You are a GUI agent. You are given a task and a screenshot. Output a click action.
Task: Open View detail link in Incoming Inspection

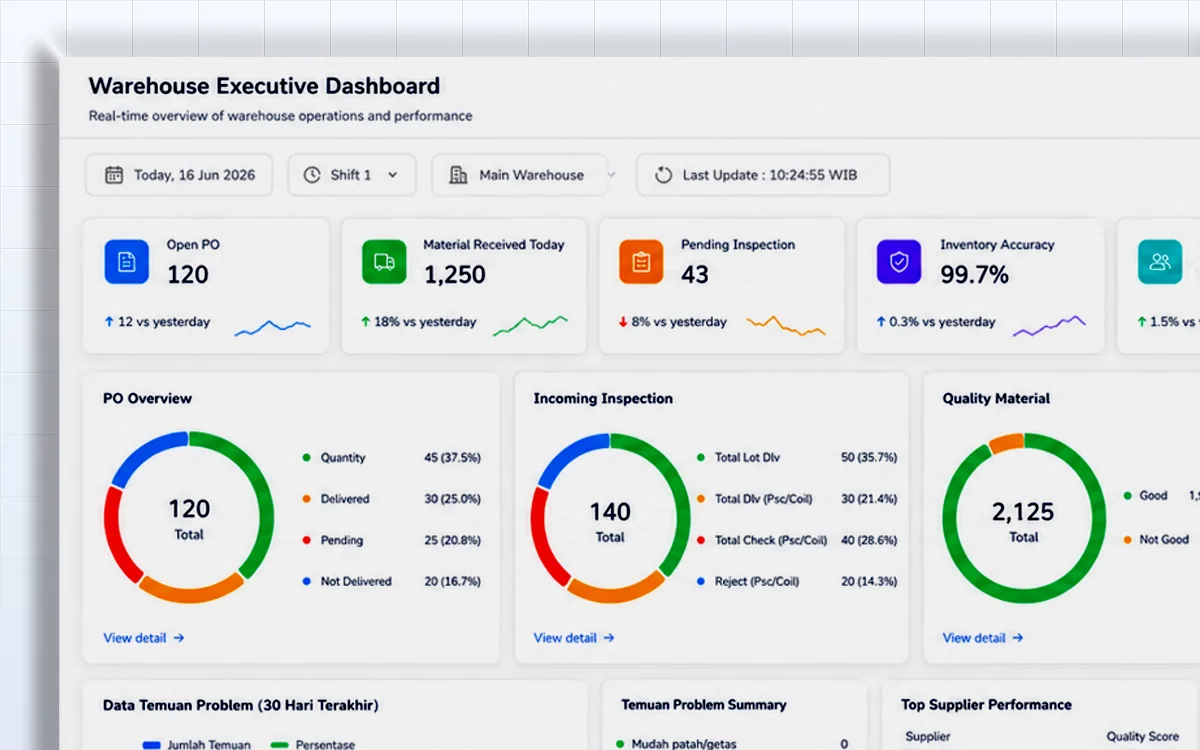point(574,638)
